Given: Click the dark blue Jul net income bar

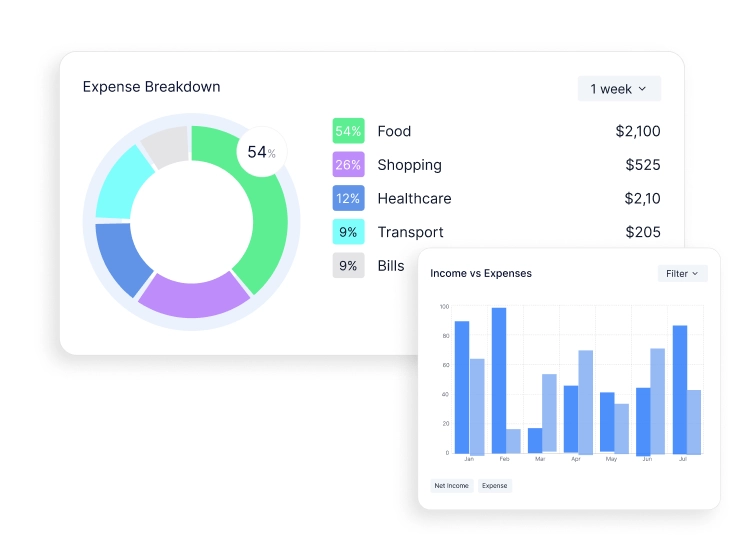Looking at the screenshot, I should (679, 389).
